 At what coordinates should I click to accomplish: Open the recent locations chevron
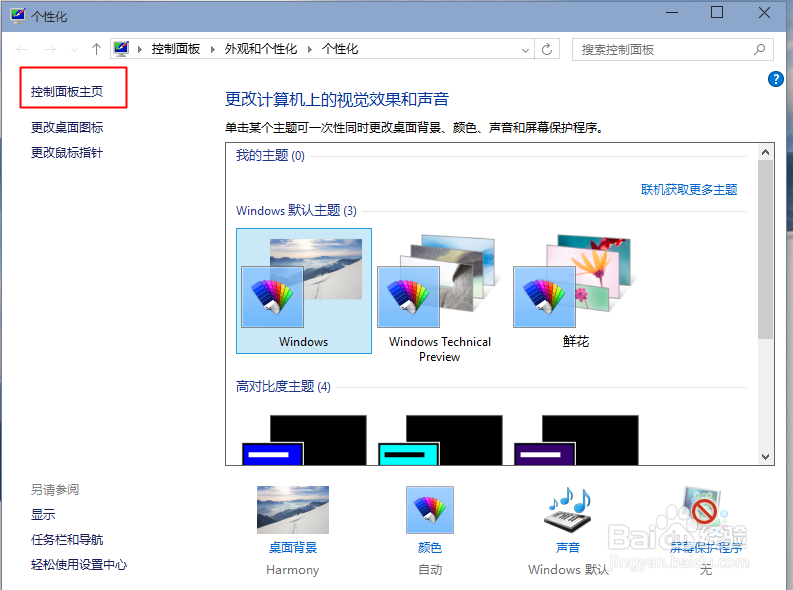(74, 50)
